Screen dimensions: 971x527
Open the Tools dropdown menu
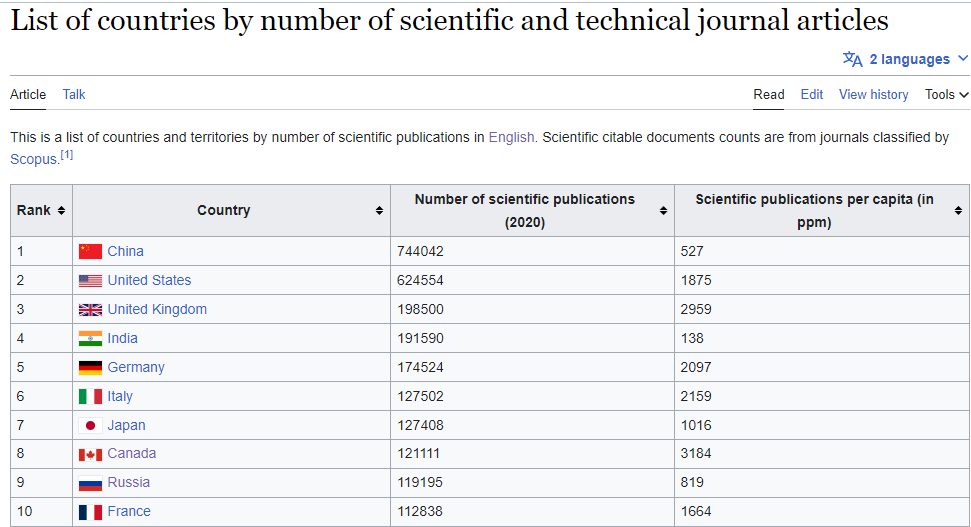click(946, 95)
